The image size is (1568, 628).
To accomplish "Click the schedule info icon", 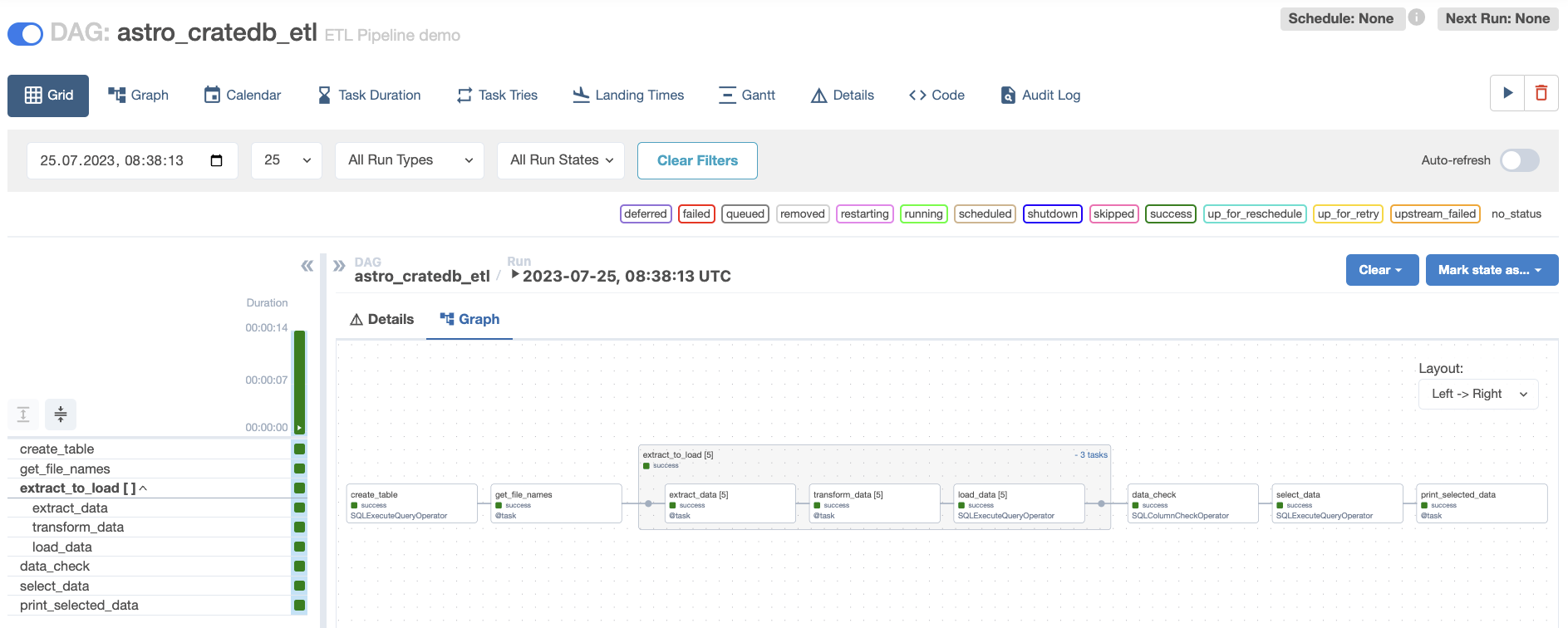I will click(x=1417, y=17).
